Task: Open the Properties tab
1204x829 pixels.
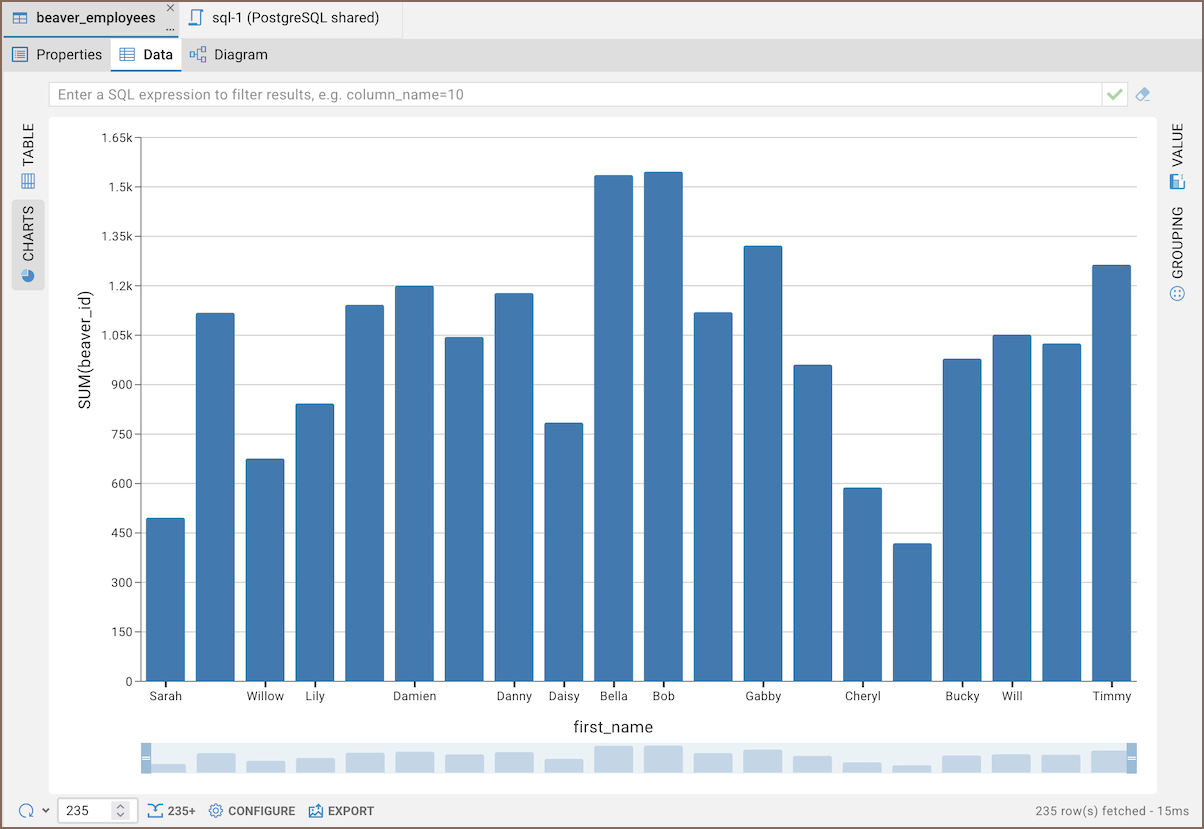Action: point(57,55)
